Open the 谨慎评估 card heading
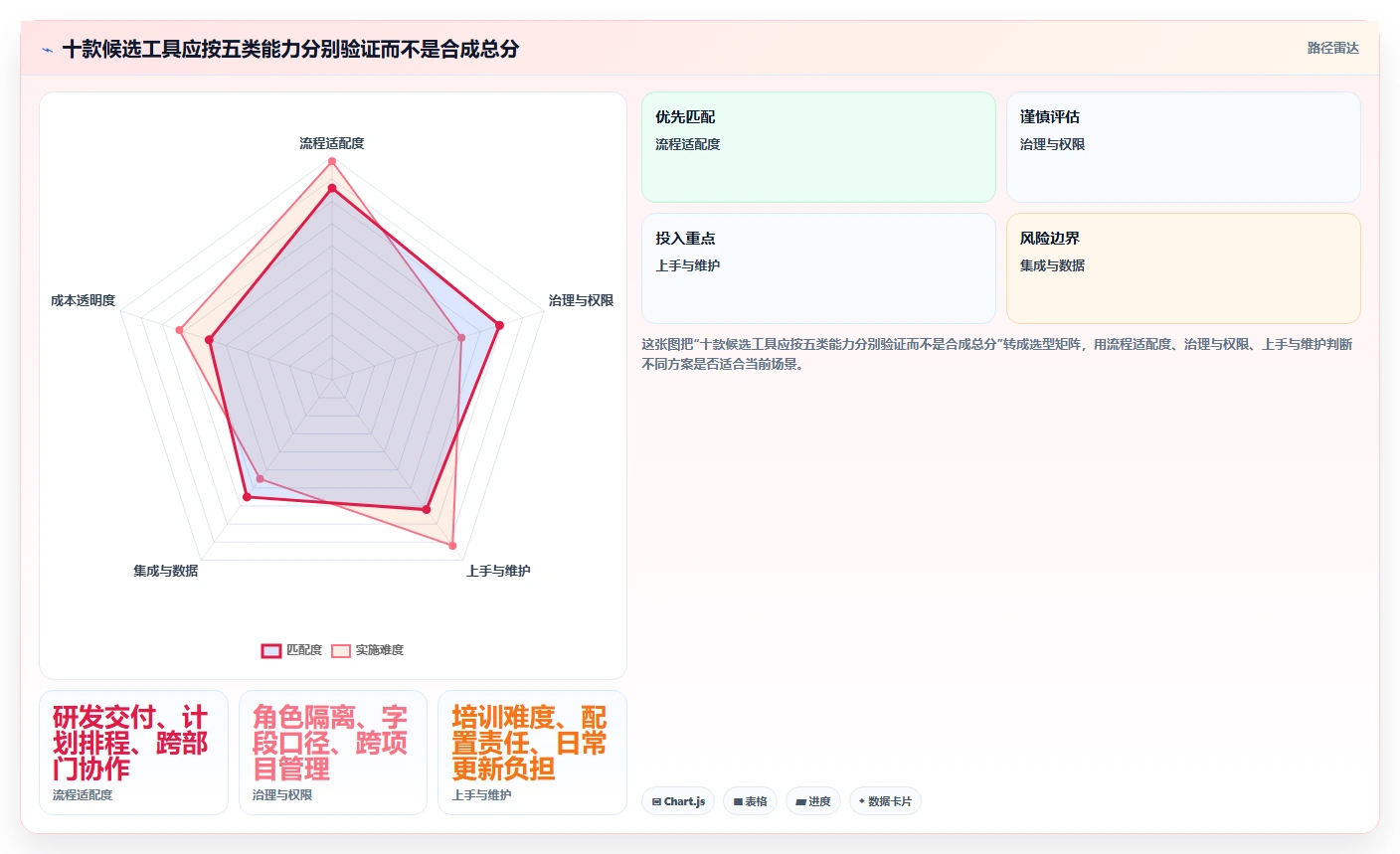This screenshot has width=1400, height=854. (1050, 117)
